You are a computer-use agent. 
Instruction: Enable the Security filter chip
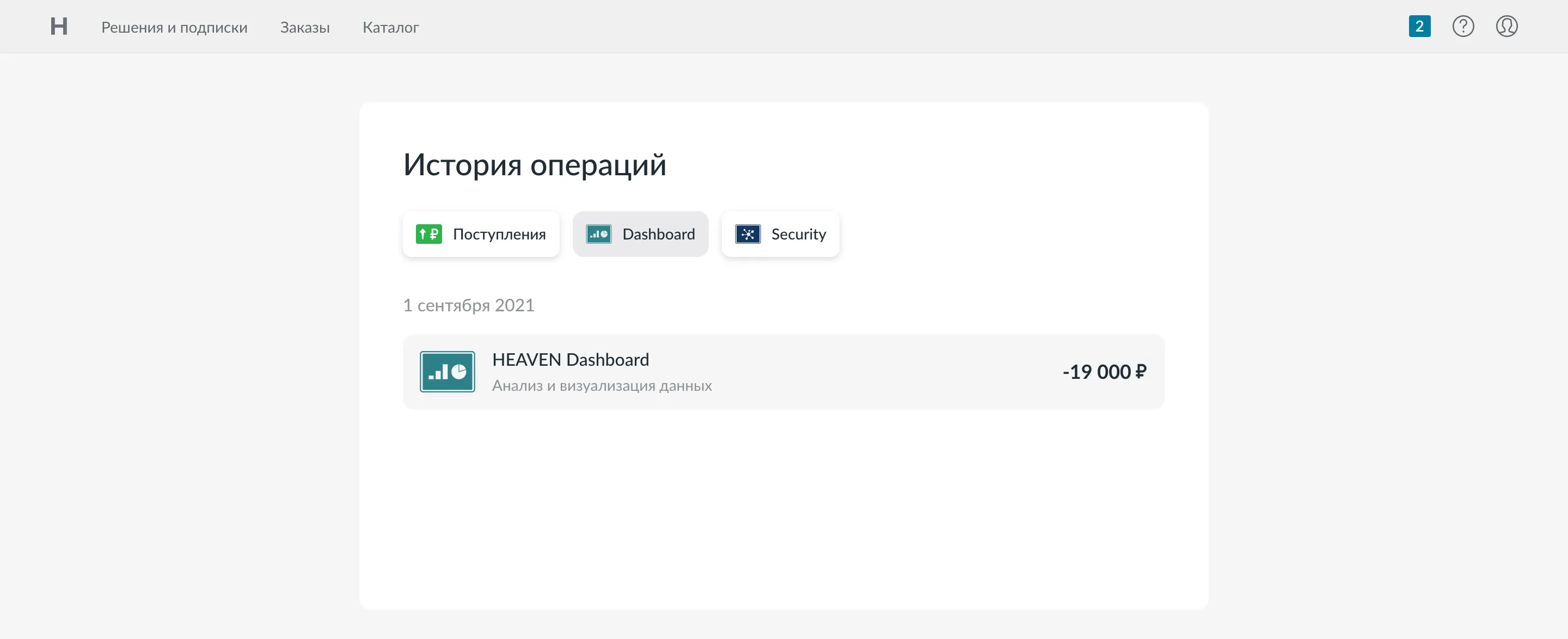click(x=798, y=234)
